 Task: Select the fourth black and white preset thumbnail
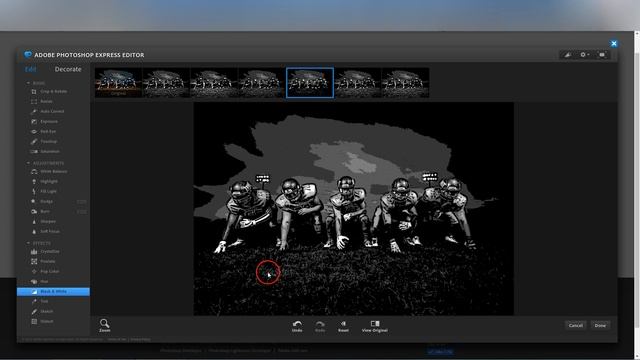tap(262, 83)
